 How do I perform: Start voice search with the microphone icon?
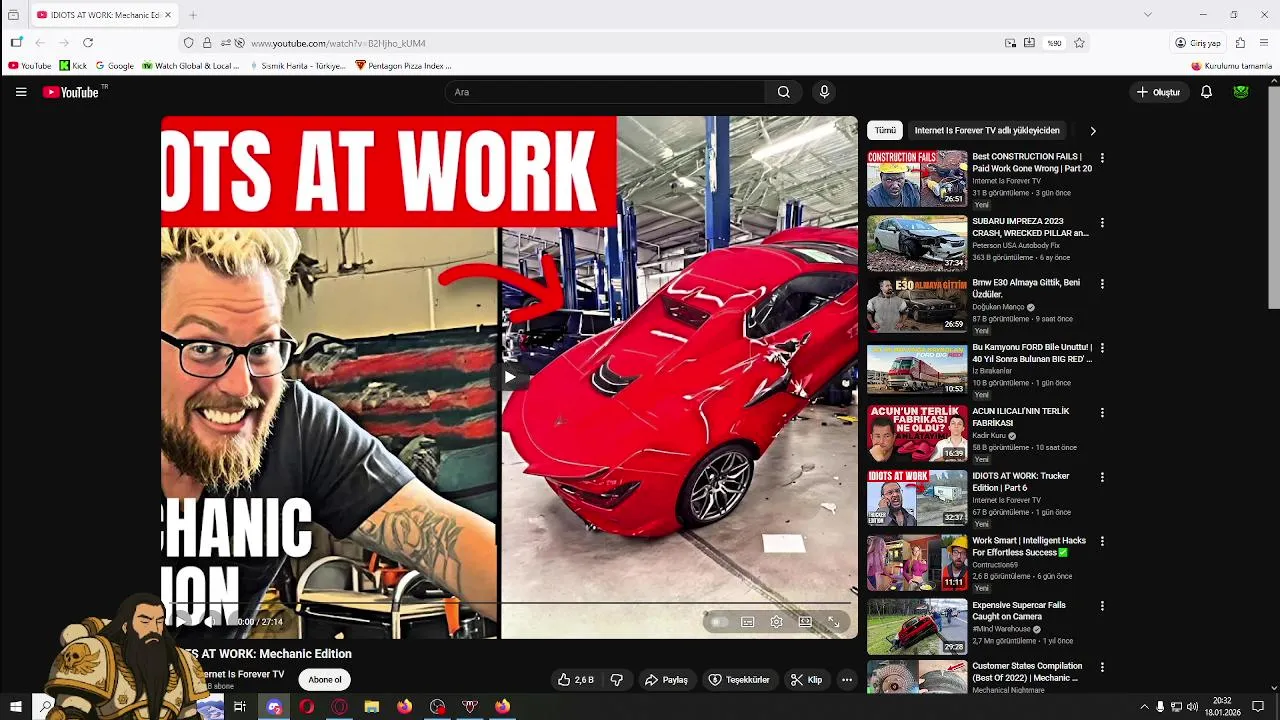824,92
